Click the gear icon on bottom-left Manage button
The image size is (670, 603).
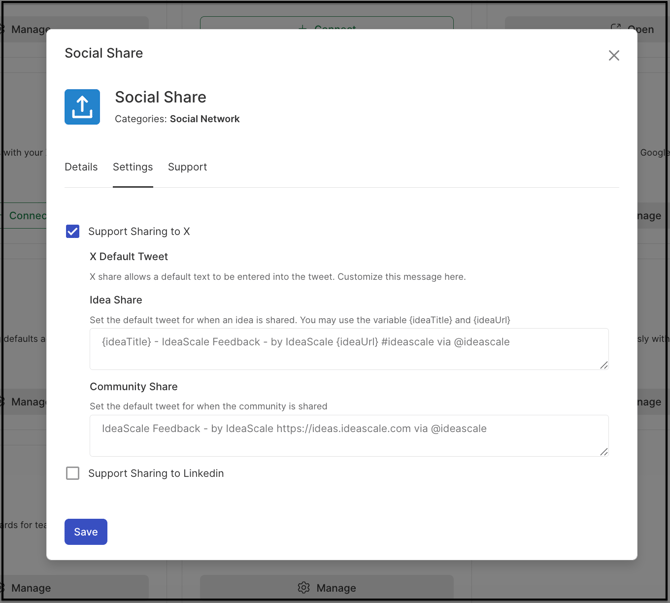[x=3, y=588]
